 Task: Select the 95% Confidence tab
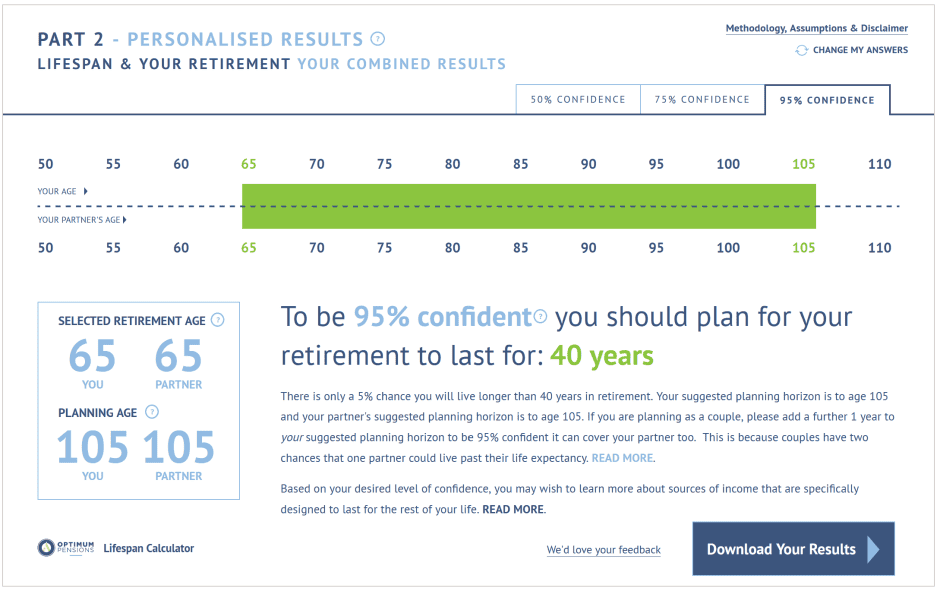pyautogui.click(x=827, y=100)
